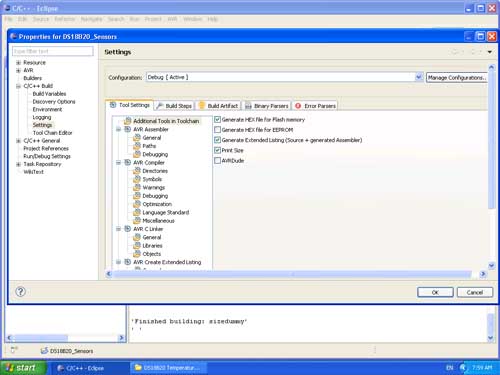Click the Binary Parsers tab icon
This screenshot has height=375, width=500.
point(248,106)
